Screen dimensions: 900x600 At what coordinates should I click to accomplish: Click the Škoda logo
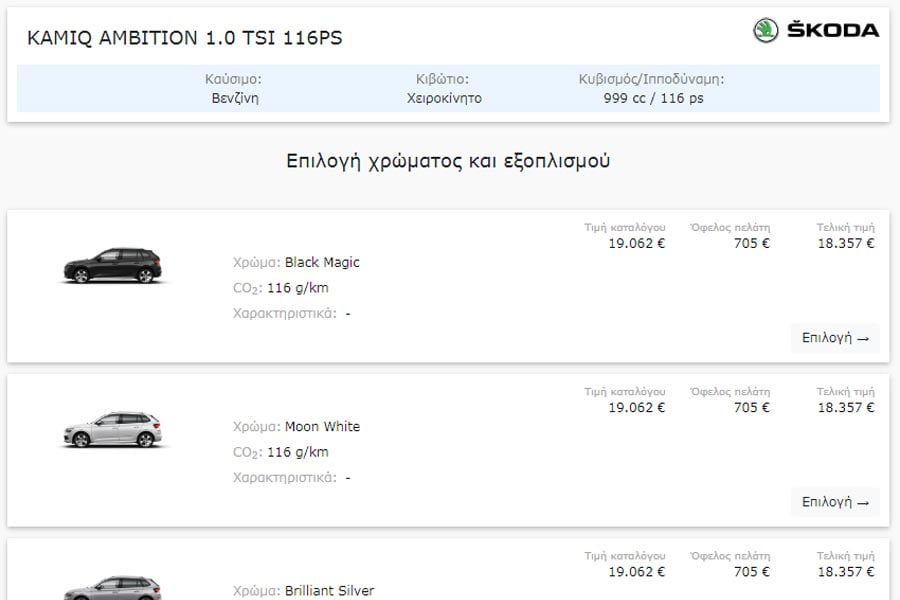(816, 30)
